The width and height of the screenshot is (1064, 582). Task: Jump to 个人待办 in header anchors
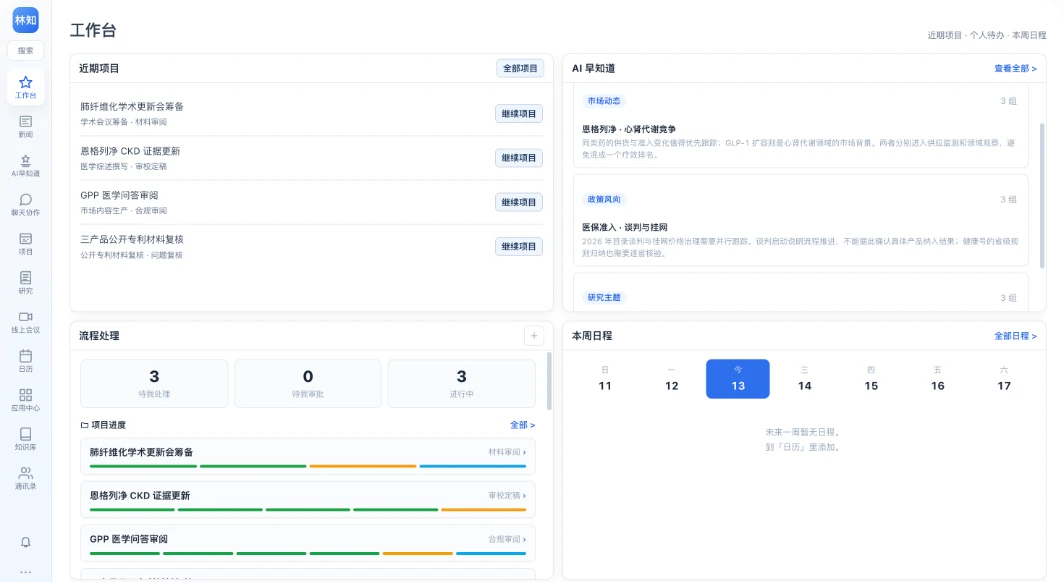(987, 35)
